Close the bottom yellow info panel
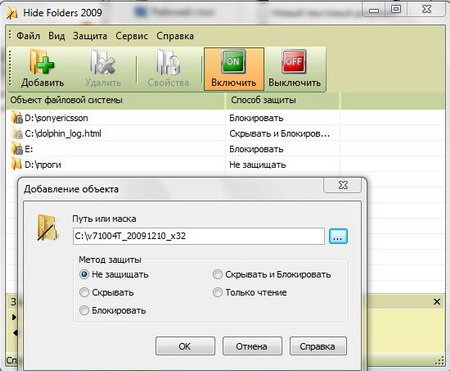450x371 pixels. (437, 302)
